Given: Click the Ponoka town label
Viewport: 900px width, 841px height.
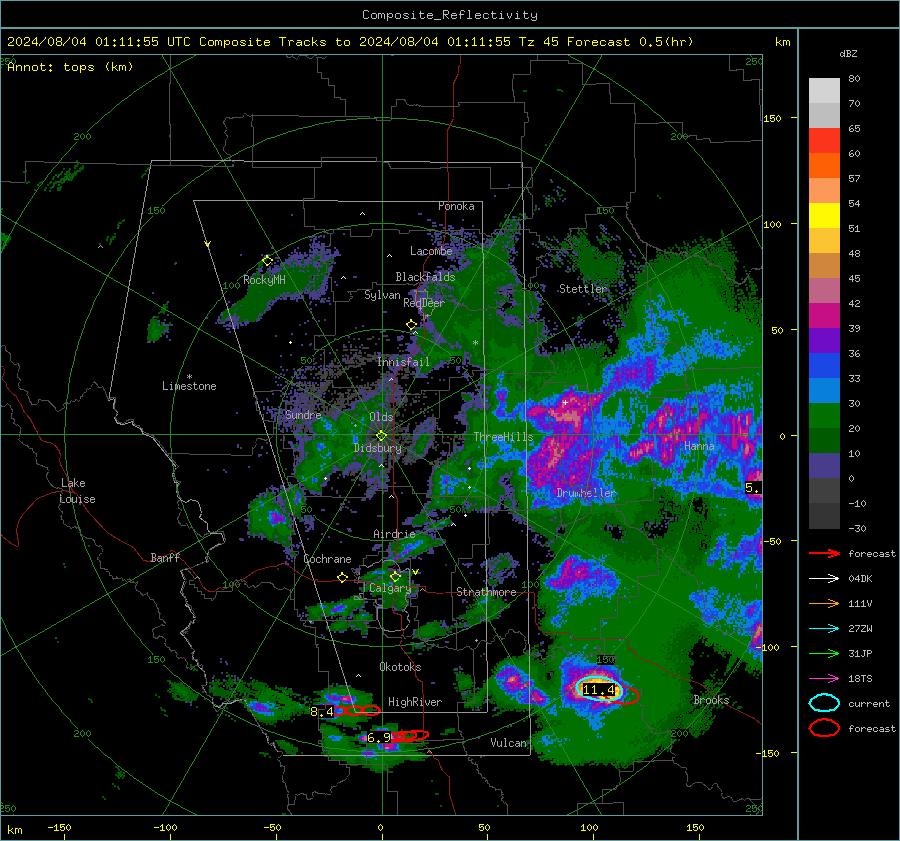Looking at the screenshot, I should coord(456,206).
